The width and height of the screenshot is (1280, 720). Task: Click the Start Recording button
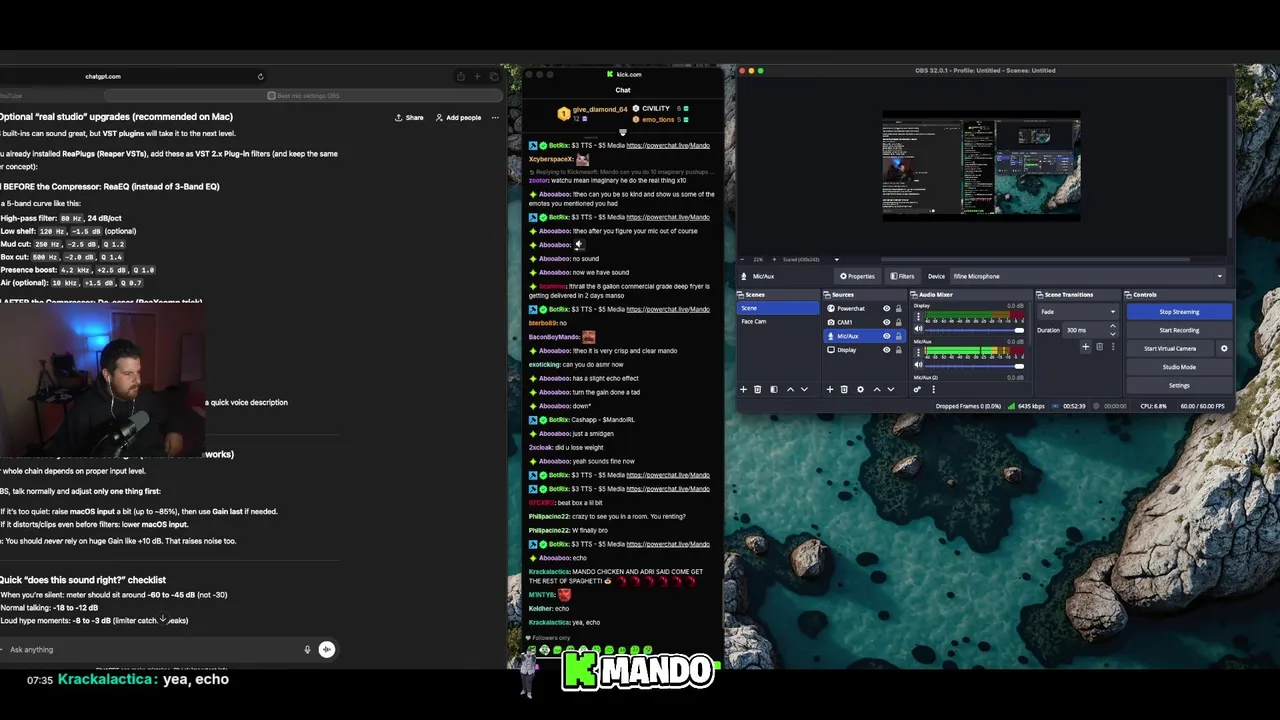(x=1179, y=330)
